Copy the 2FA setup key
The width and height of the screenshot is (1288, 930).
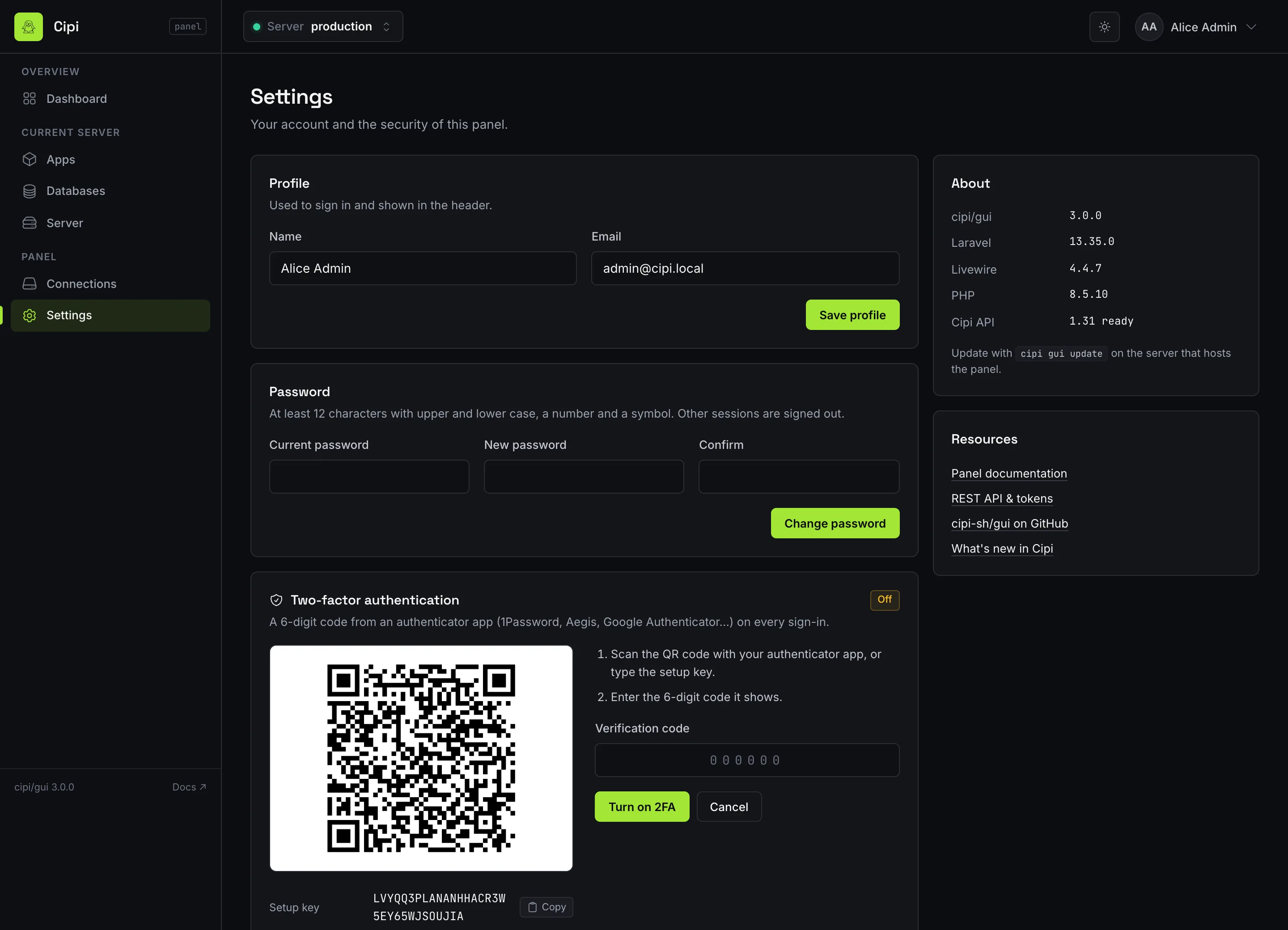(x=547, y=907)
